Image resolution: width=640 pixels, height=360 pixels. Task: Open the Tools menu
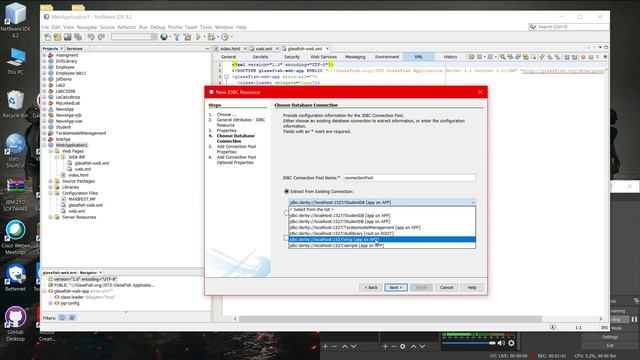pos(206,27)
